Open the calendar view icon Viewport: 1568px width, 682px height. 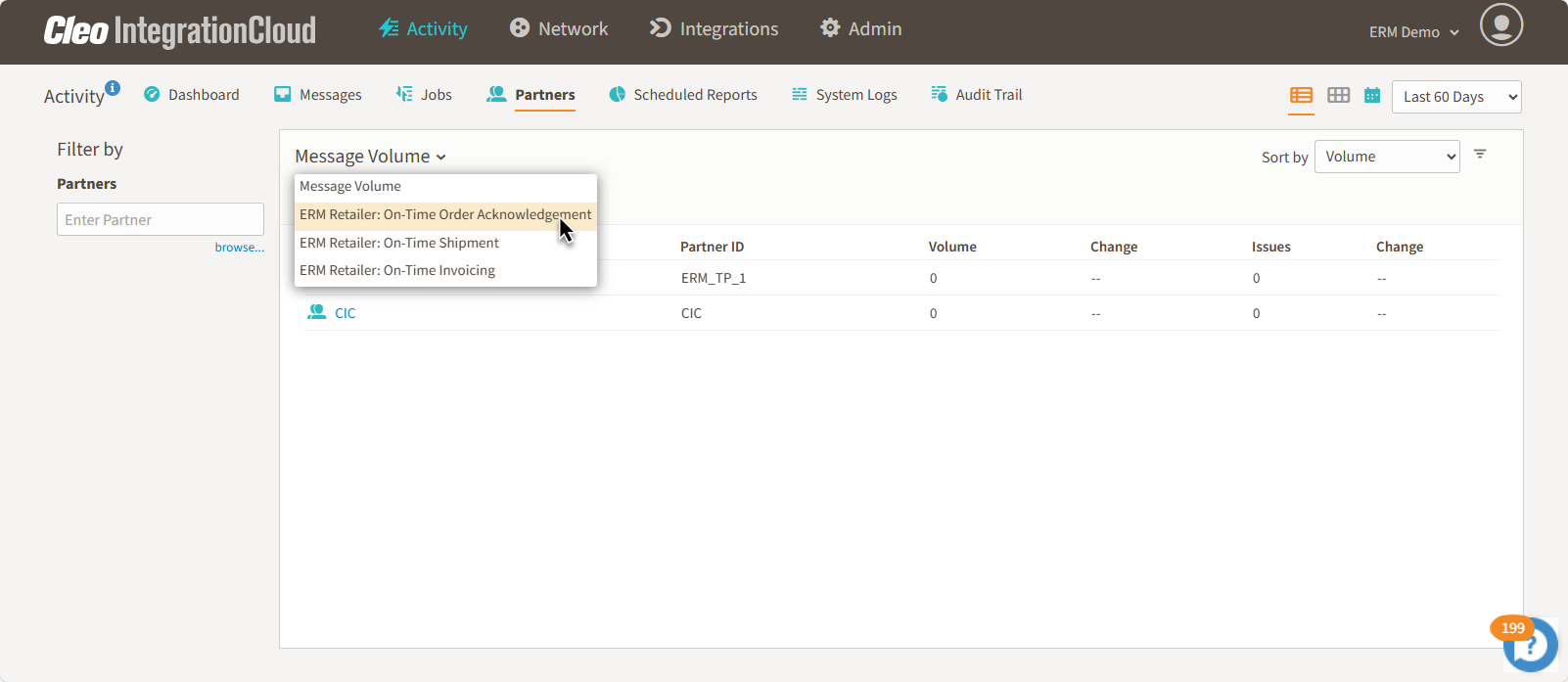(1372, 95)
